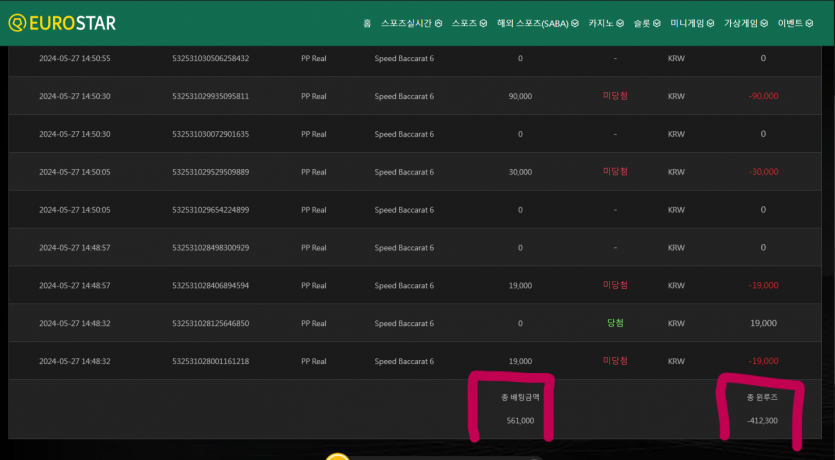This screenshot has height=460, width=835.
Task: Click 미당첨 in row 532531028001161218
Action: [x=615, y=360]
